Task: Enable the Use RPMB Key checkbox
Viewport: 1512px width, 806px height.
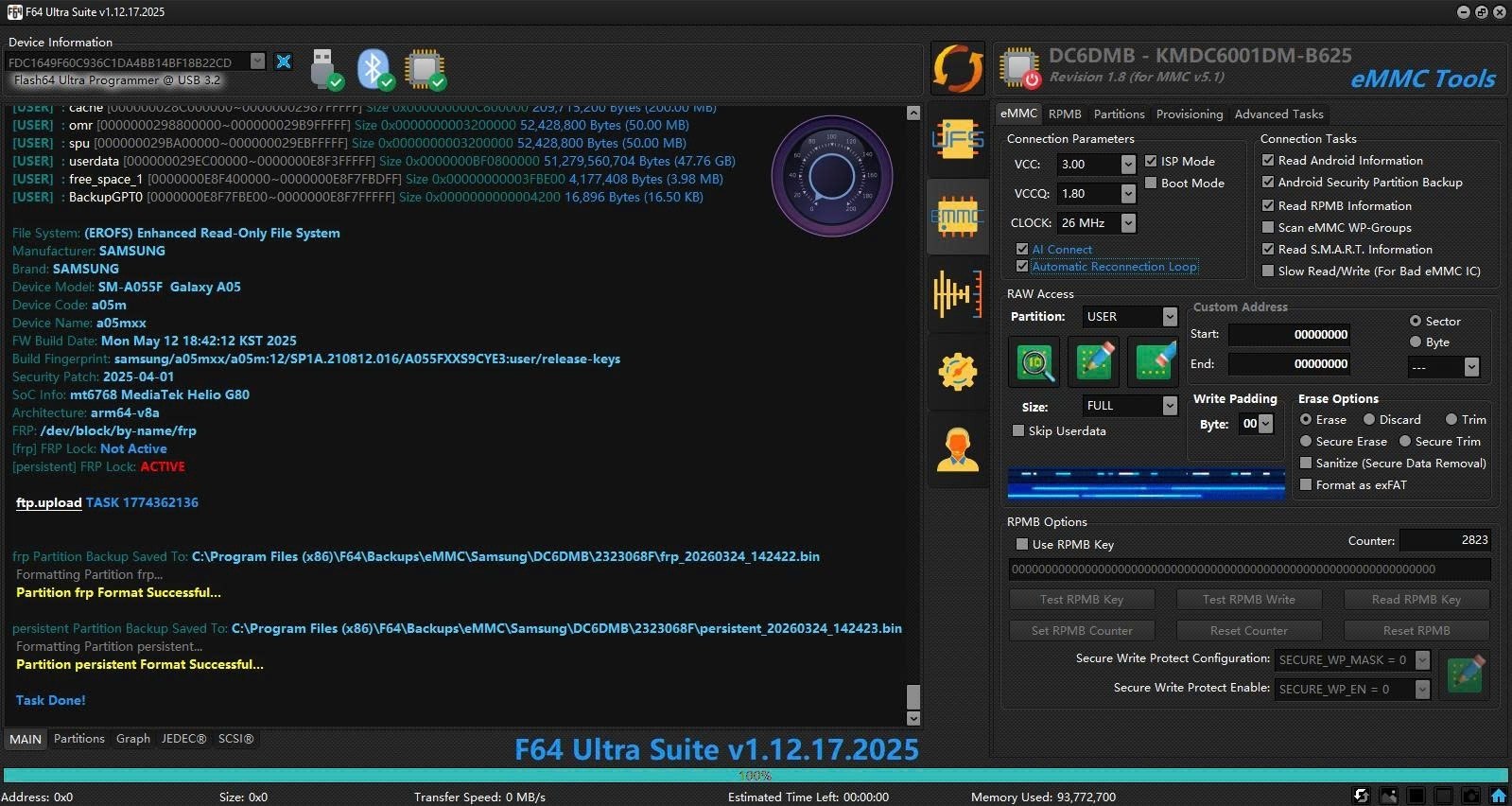Action: coord(1022,544)
